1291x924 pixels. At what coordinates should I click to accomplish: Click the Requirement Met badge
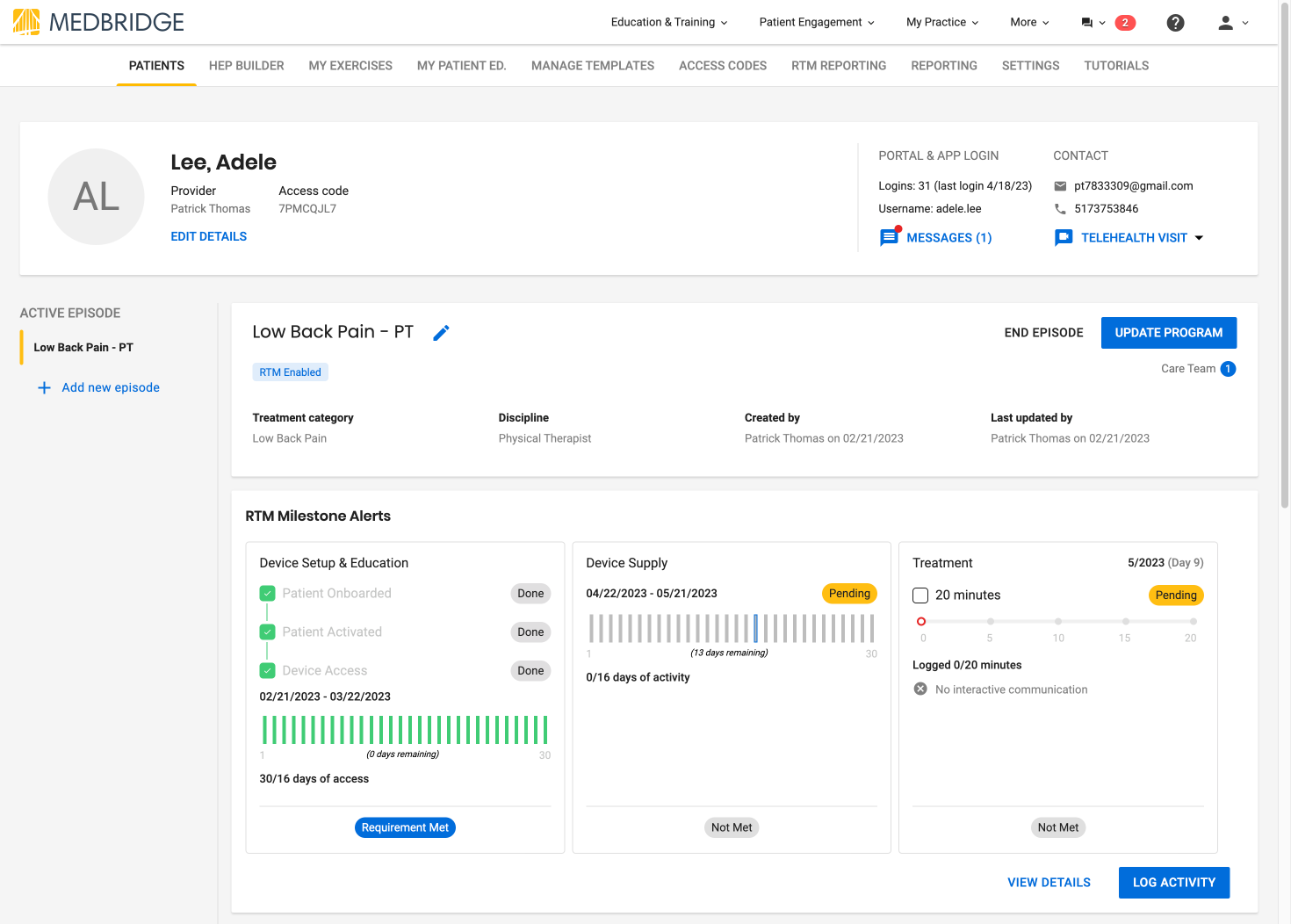click(405, 827)
